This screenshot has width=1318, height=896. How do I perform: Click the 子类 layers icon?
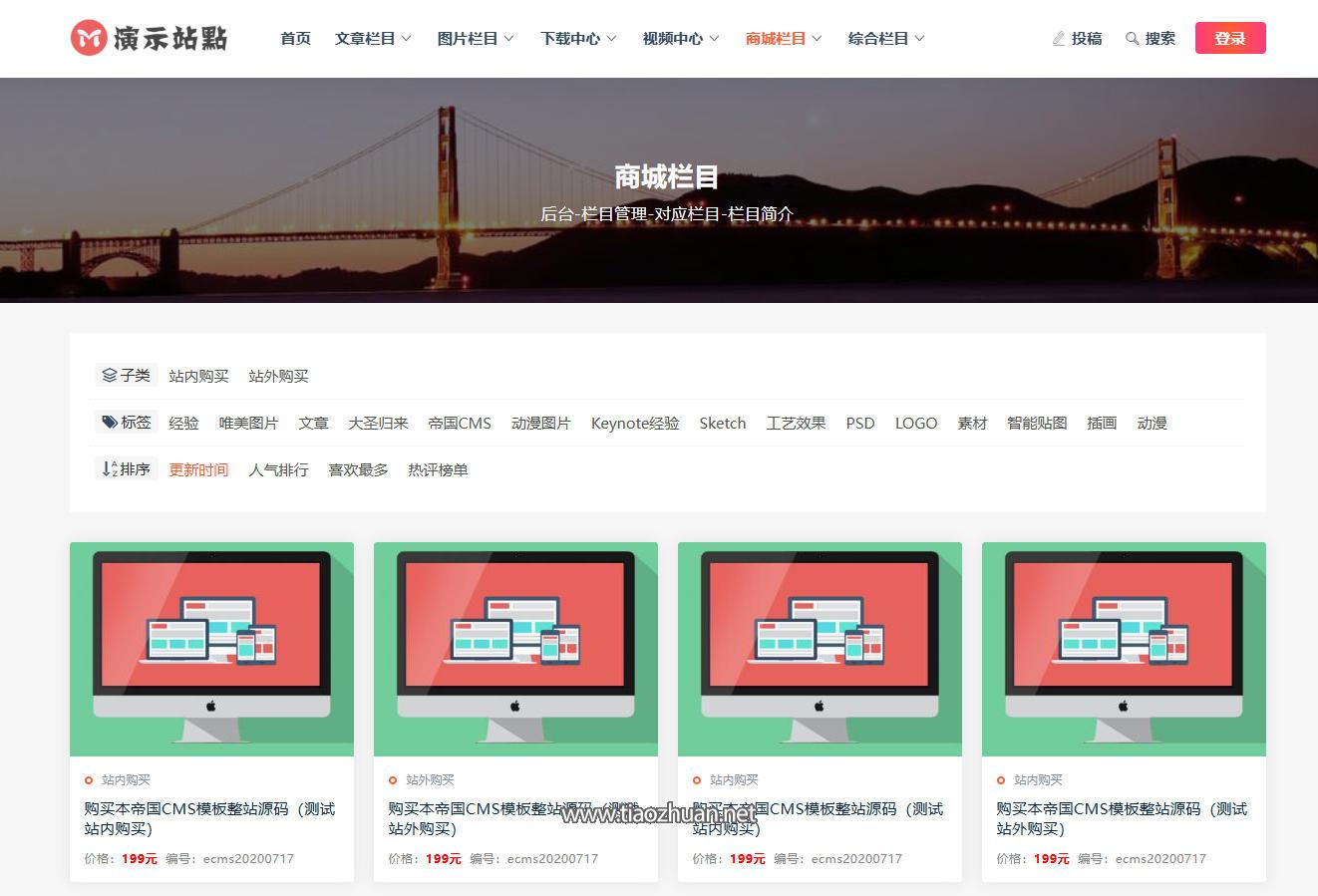[110, 376]
